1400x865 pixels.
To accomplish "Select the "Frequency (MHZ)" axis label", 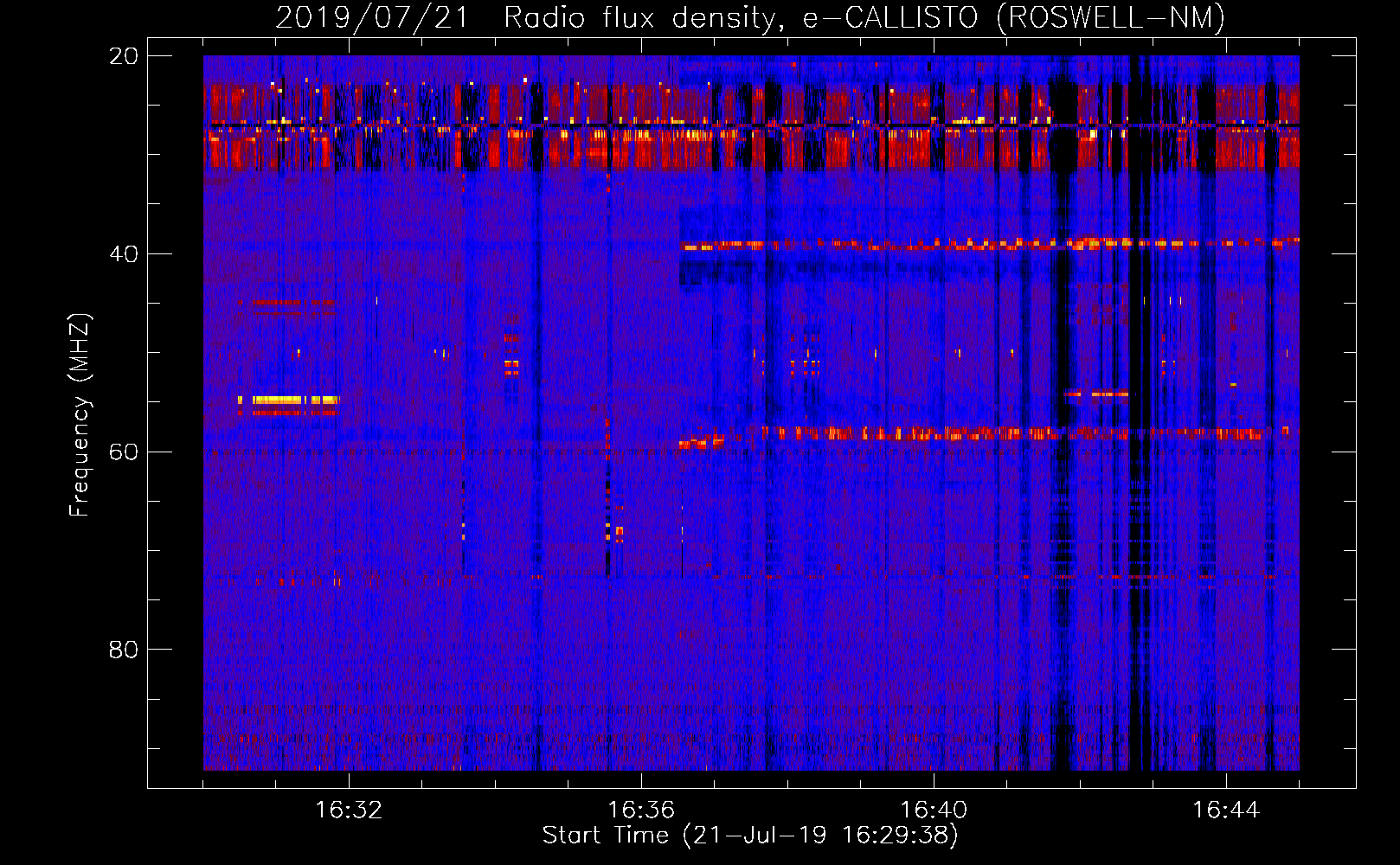I will (80, 415).
